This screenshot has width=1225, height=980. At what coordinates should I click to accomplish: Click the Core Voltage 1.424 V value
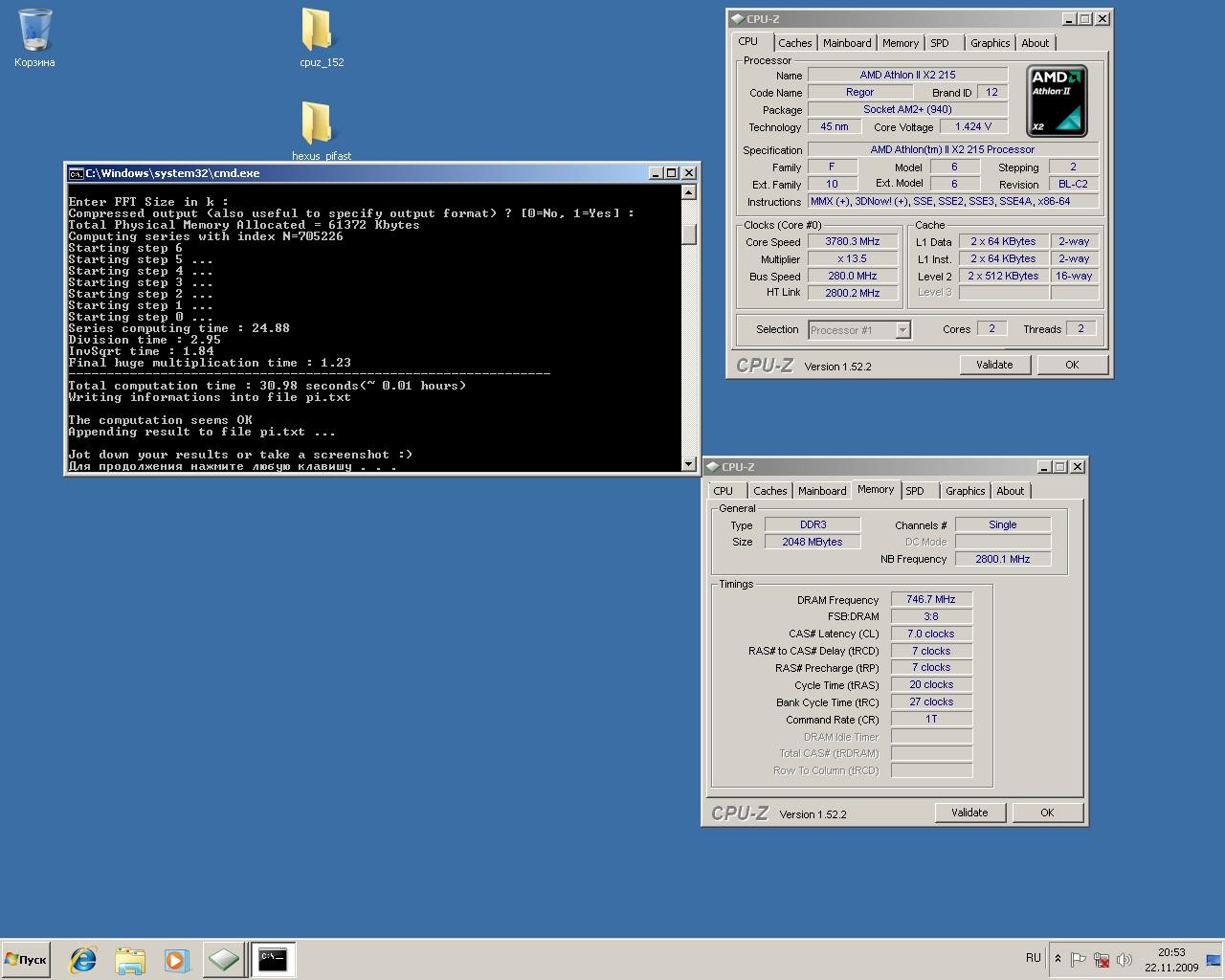pos(973,126)
